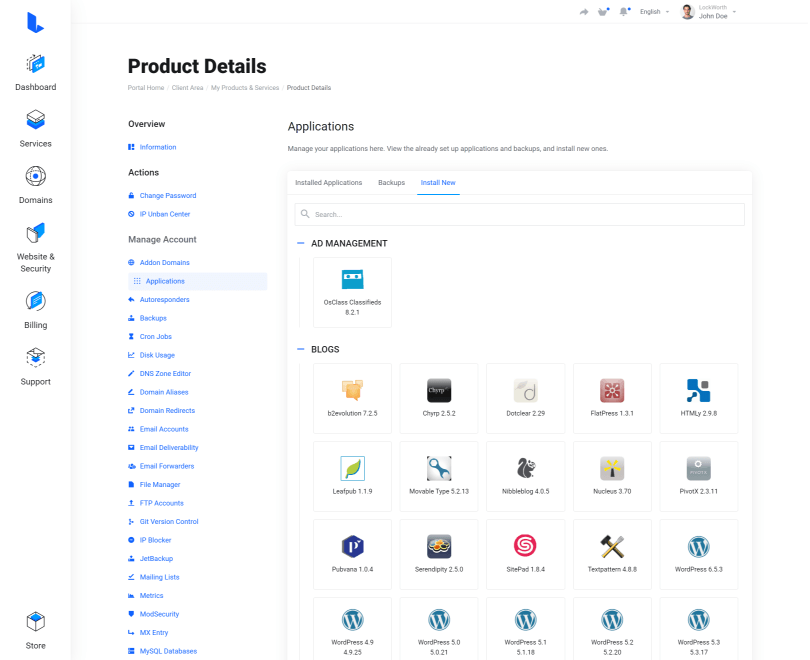This screenshot has height=660, width=810.
Task: Select WordPress 5.1 app
Action: tap(525, 628)
